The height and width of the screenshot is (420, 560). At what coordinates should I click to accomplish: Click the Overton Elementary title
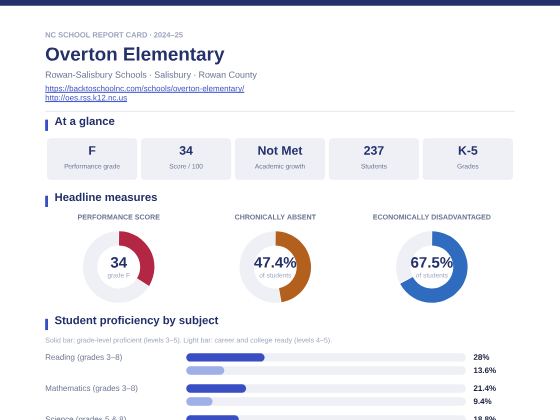pyautogui.click(x=135, y=54)
